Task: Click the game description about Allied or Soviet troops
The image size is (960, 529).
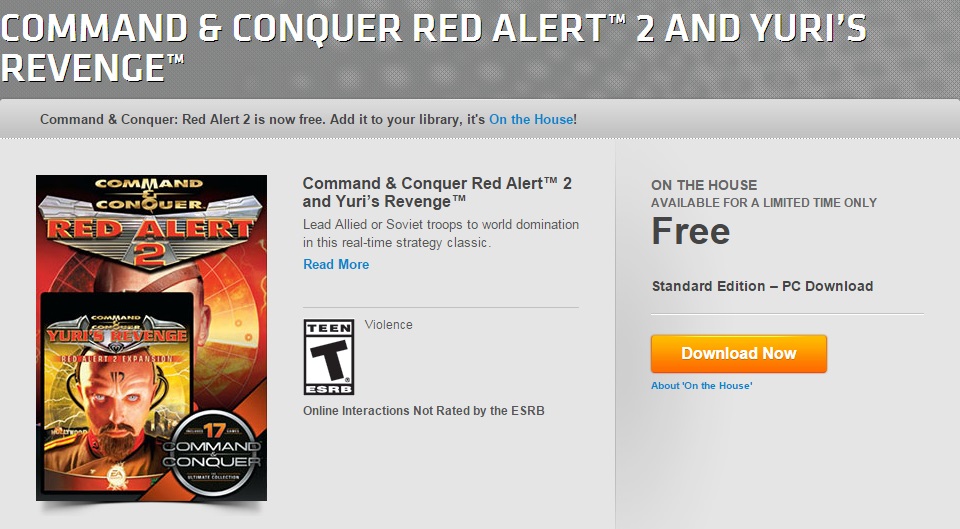Action: tap(441, 233)
